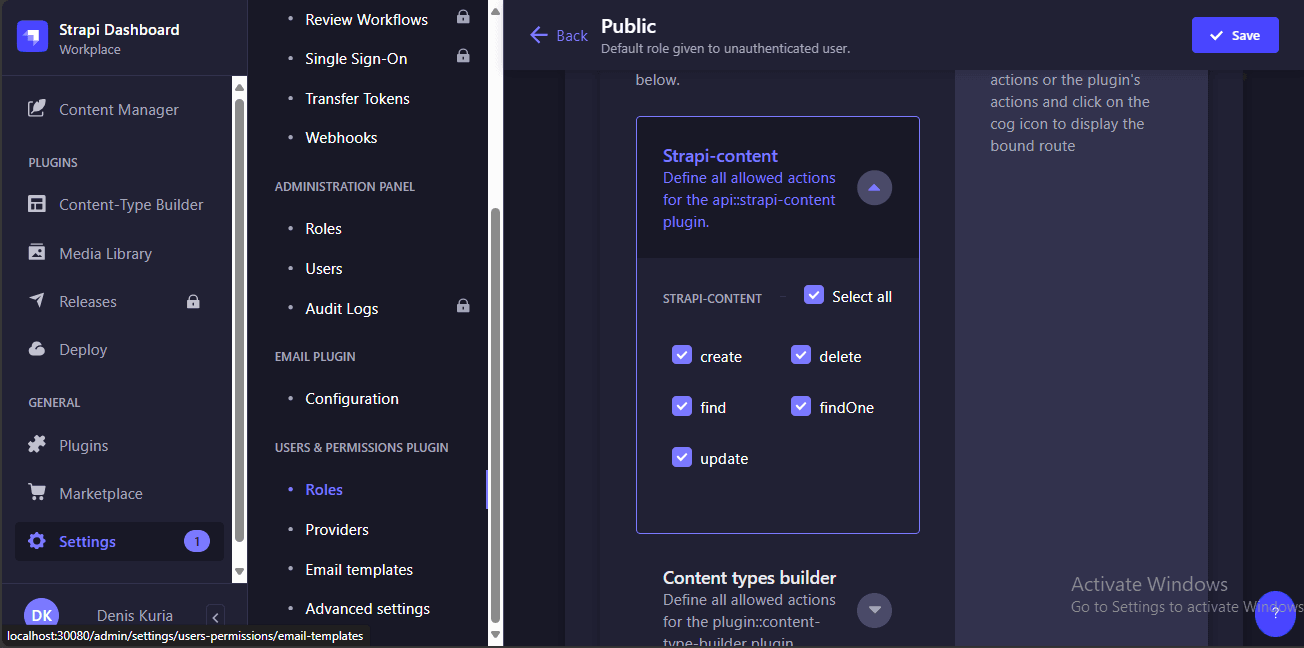Click the DK user avatar

41,615
